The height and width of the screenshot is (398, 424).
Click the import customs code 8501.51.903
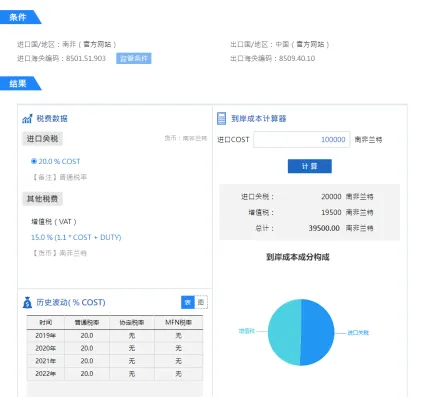(x=86, y=58)
